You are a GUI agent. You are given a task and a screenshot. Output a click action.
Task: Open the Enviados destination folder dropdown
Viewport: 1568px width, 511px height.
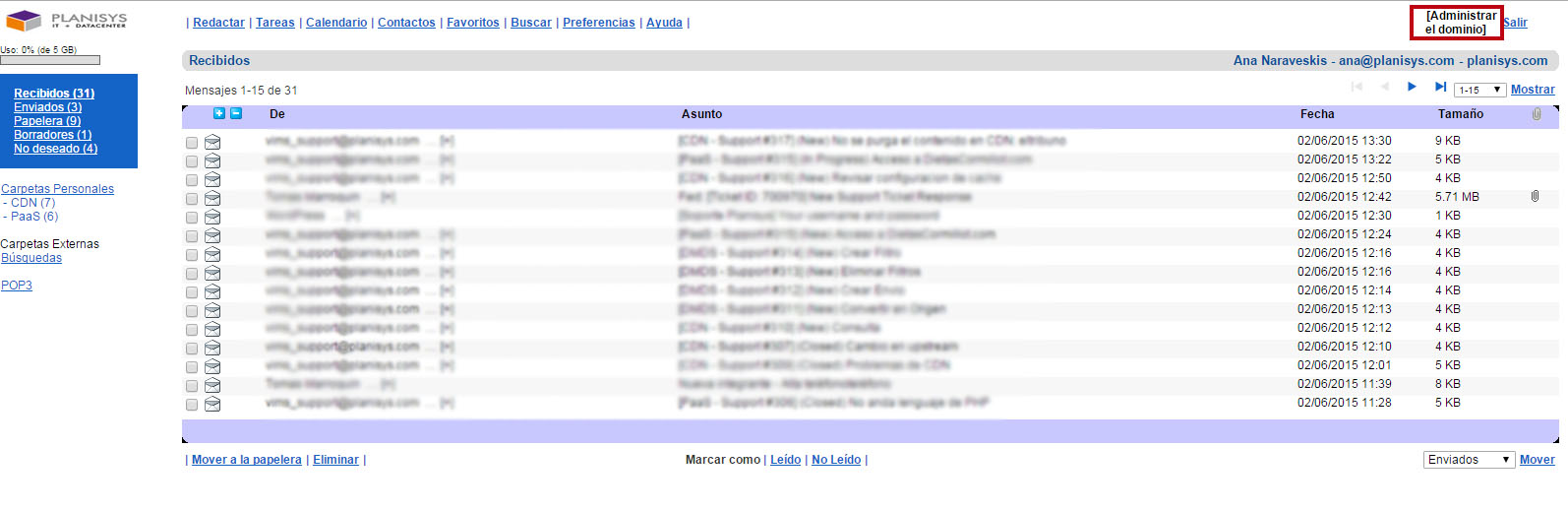[1469, 460]
